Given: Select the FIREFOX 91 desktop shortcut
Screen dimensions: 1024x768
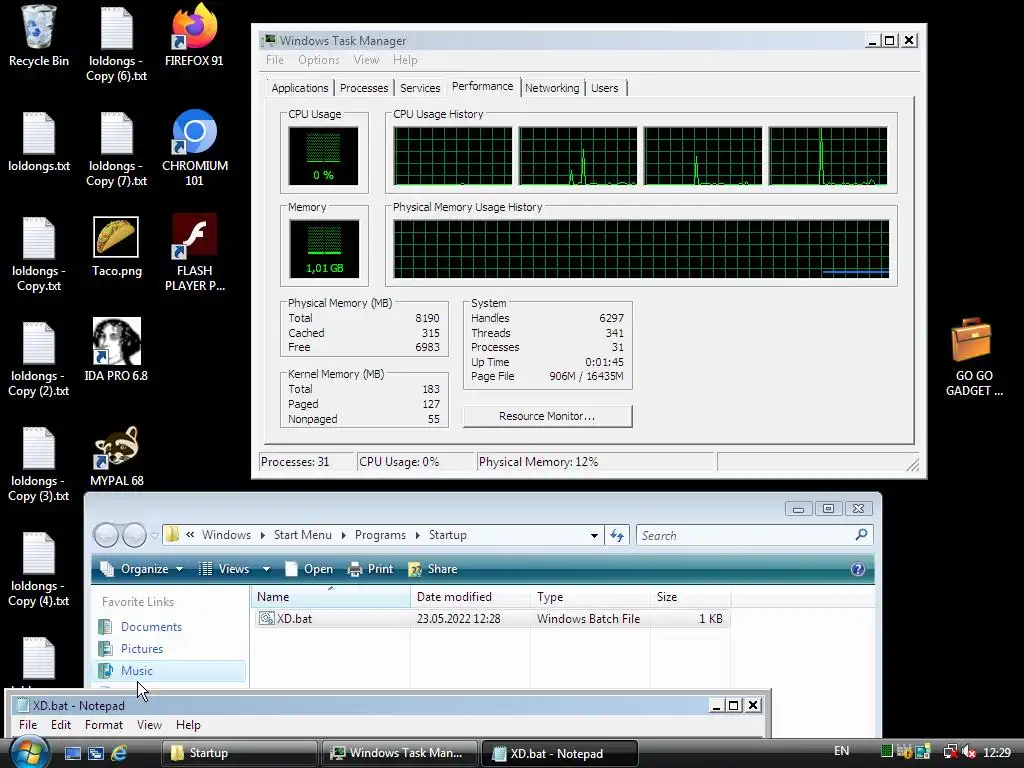Looking at the screenshot, I should coord(194,36).
